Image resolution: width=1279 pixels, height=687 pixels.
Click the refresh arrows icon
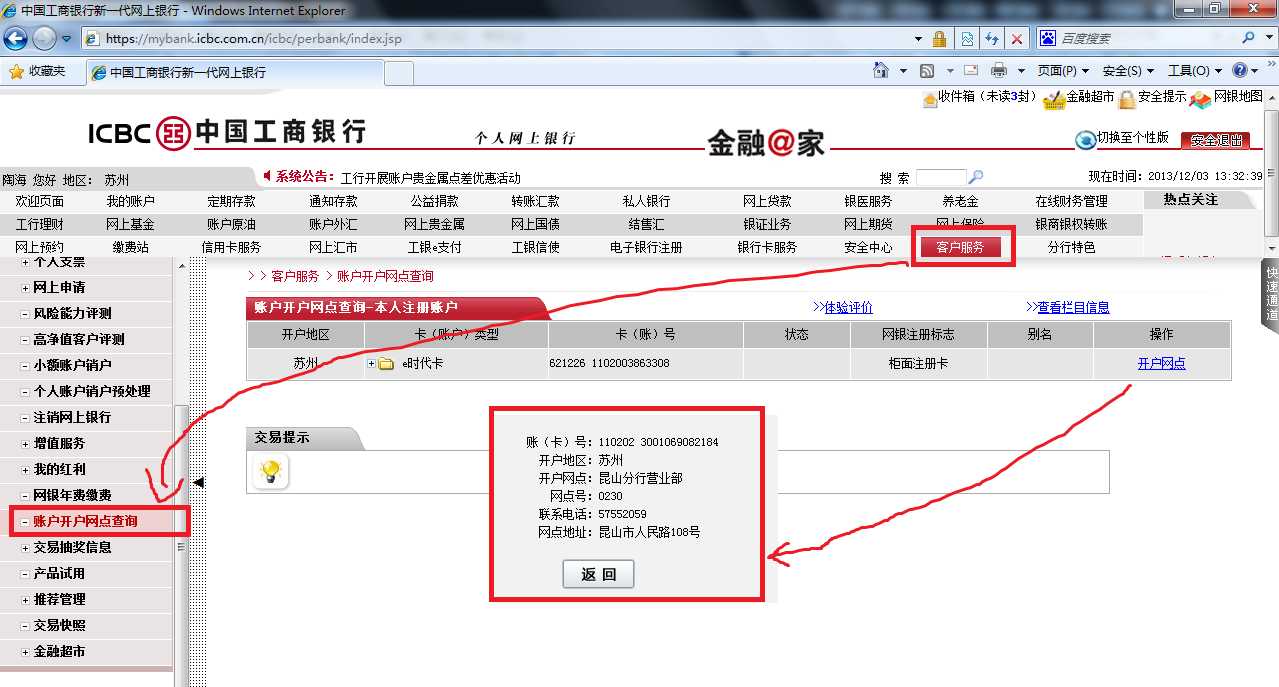(x=992, y=39)
